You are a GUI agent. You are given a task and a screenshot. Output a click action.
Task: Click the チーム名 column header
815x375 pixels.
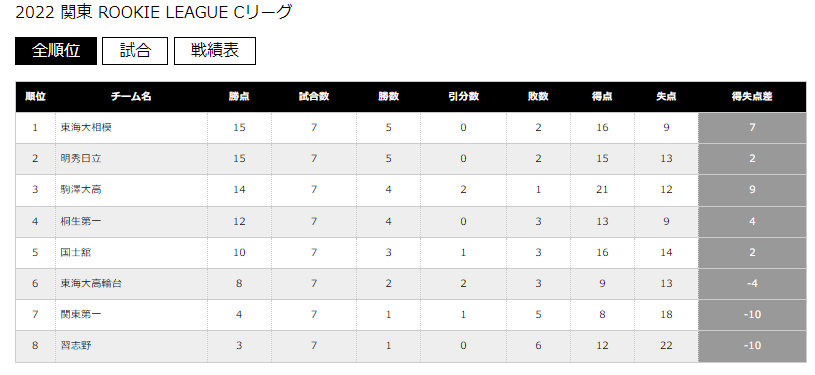pos(131,97)
